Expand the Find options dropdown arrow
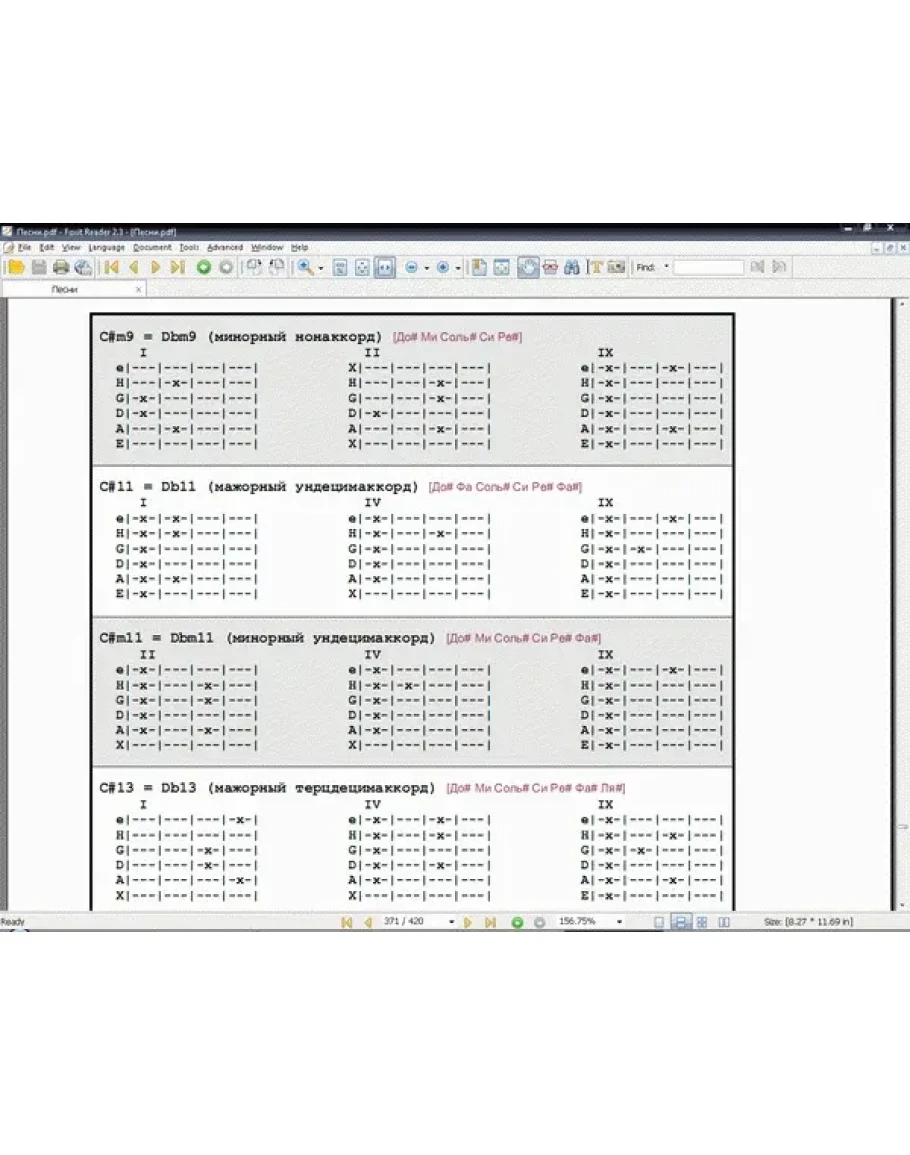 coord(667,267)
